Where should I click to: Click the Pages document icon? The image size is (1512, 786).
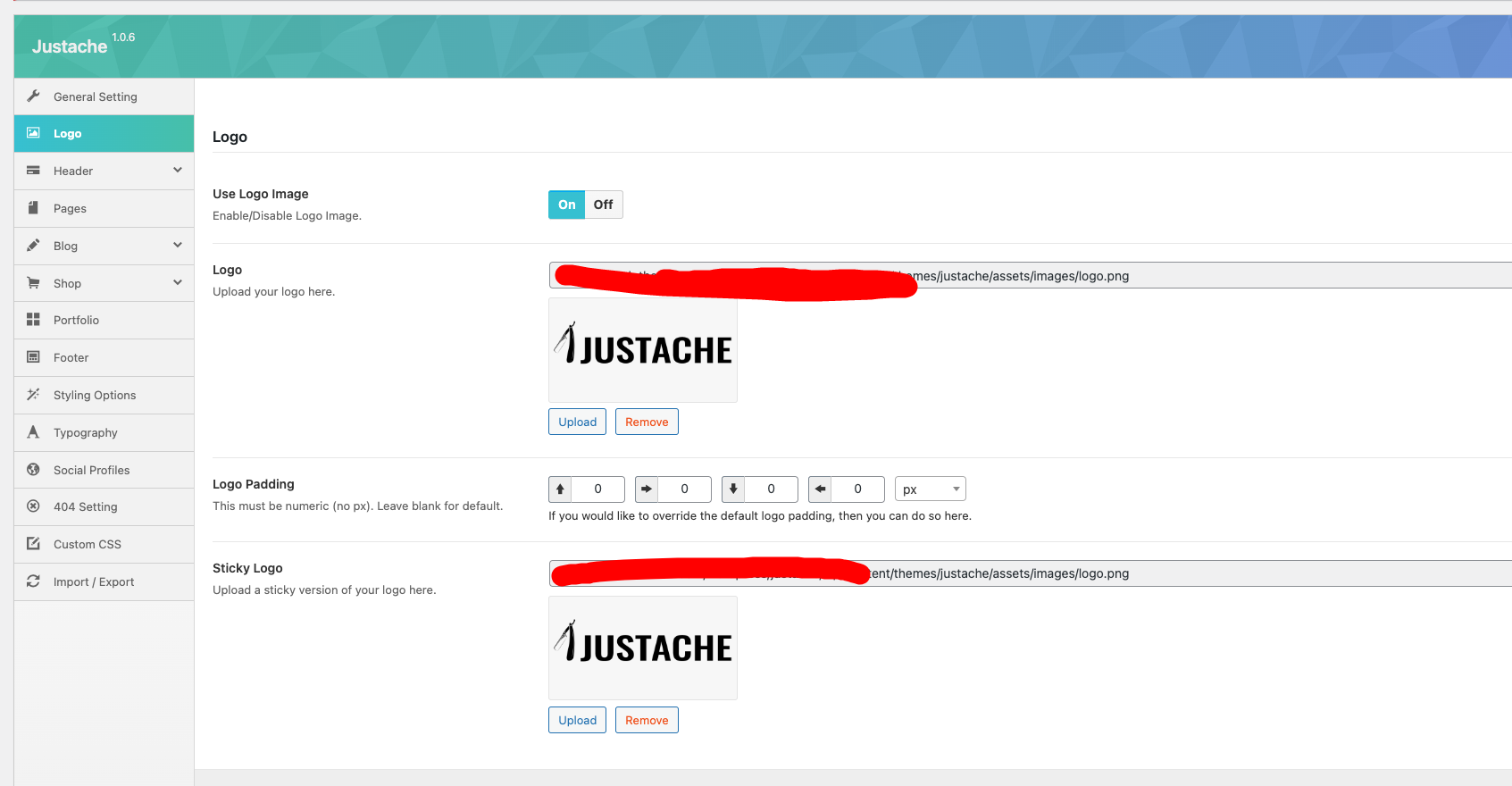pyautogui.click(x=33, y=208)
